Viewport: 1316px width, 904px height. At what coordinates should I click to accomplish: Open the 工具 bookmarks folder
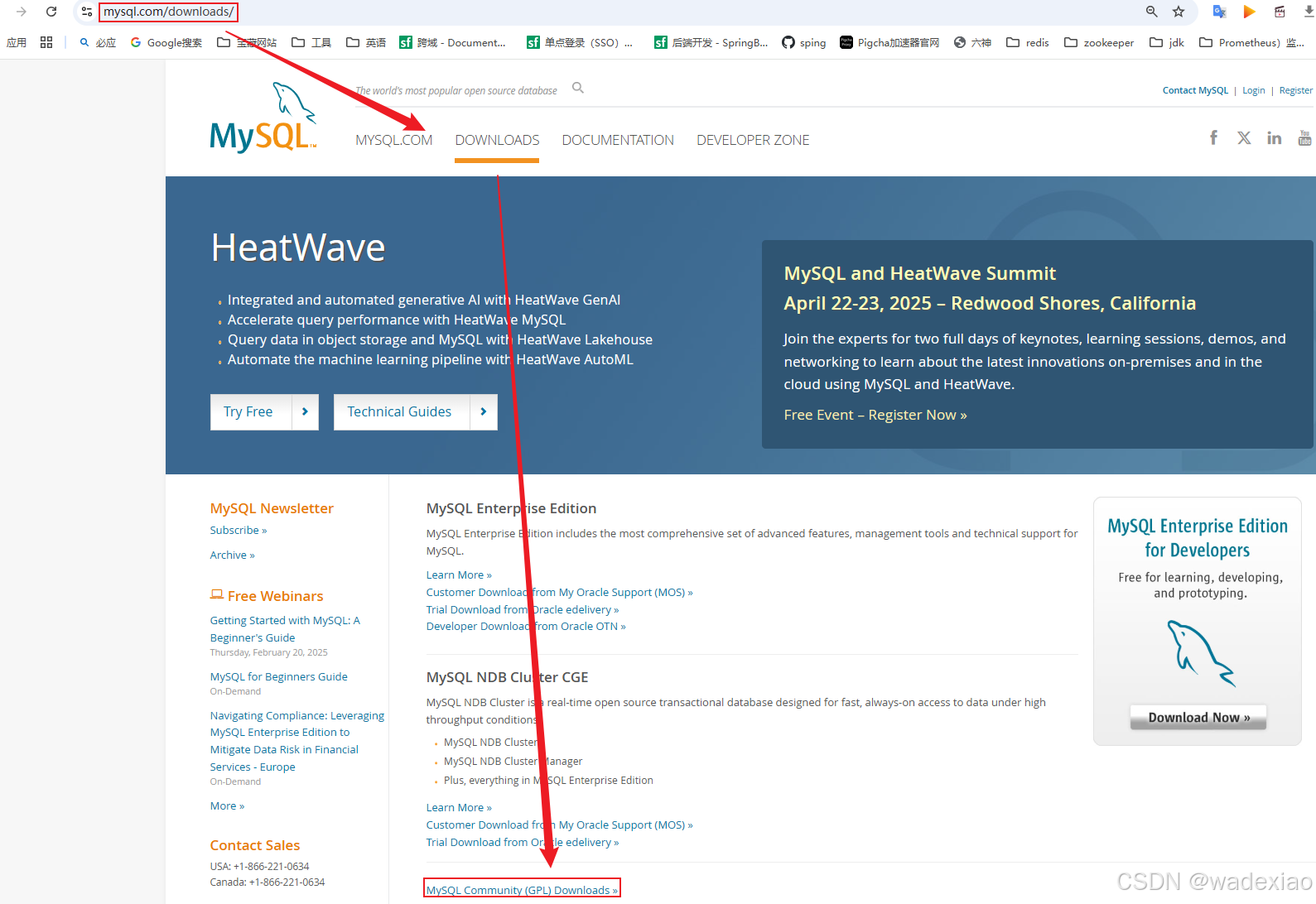coord(311,42)
